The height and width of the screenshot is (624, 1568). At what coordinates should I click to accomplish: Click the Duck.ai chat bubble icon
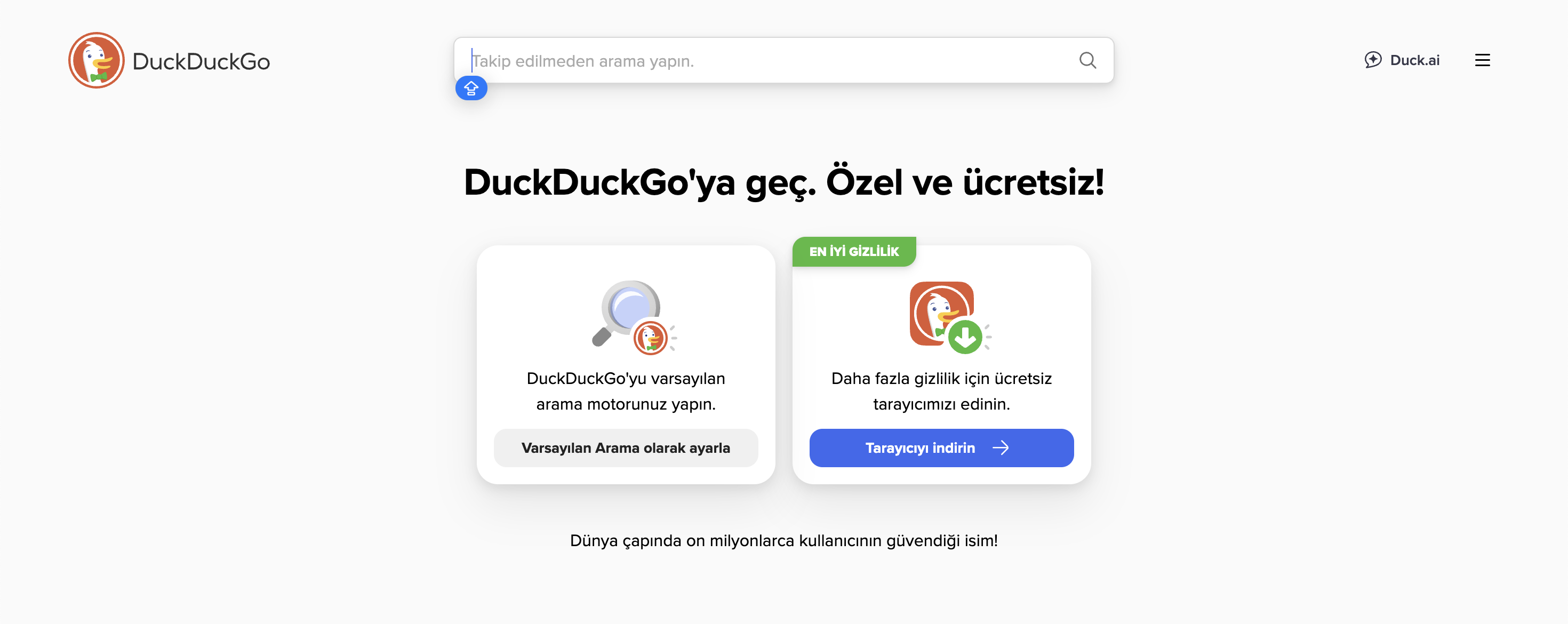[1373, 60]
